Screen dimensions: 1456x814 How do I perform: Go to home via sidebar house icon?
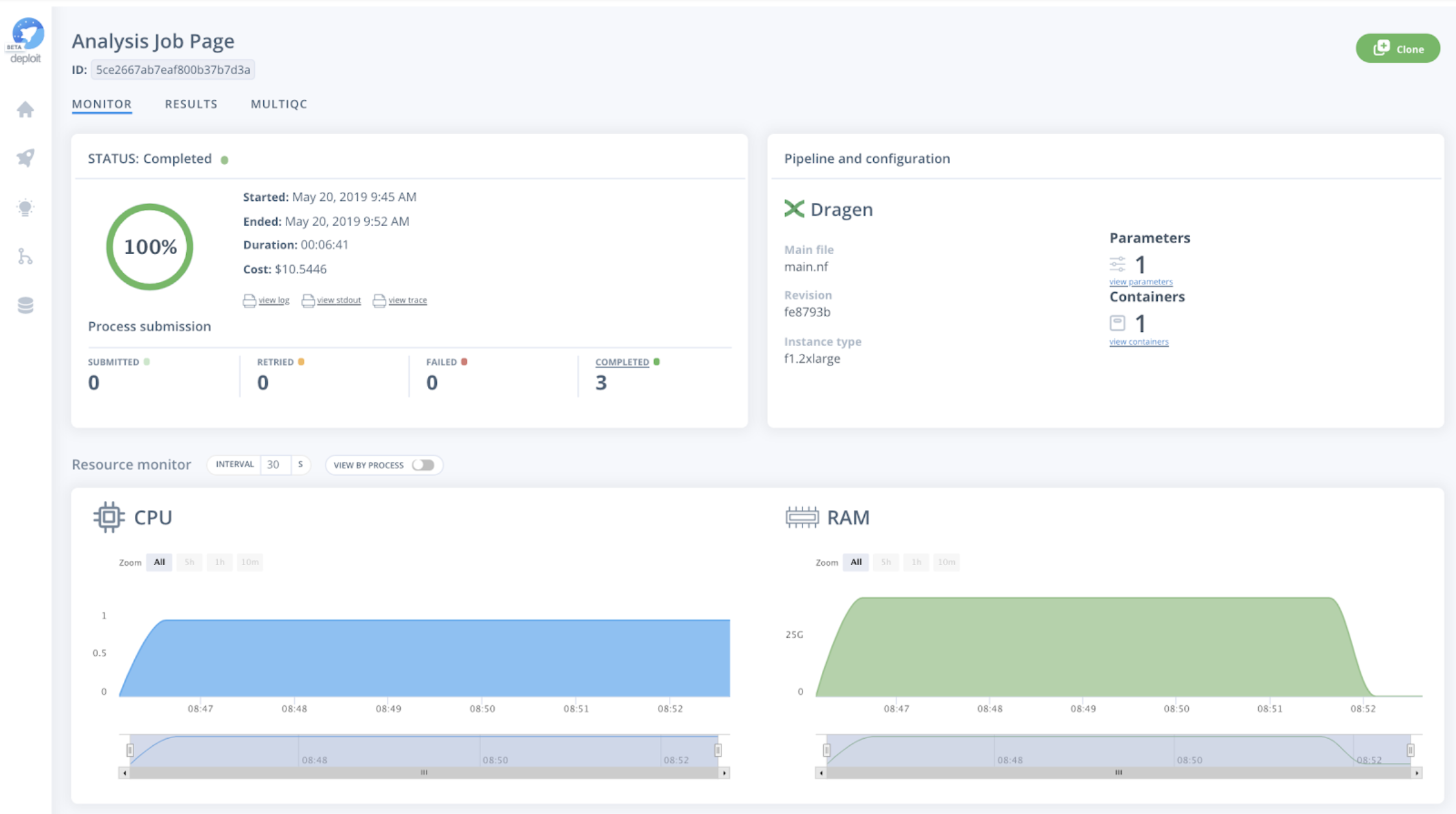pyautogui.click(x=25, y=110)
